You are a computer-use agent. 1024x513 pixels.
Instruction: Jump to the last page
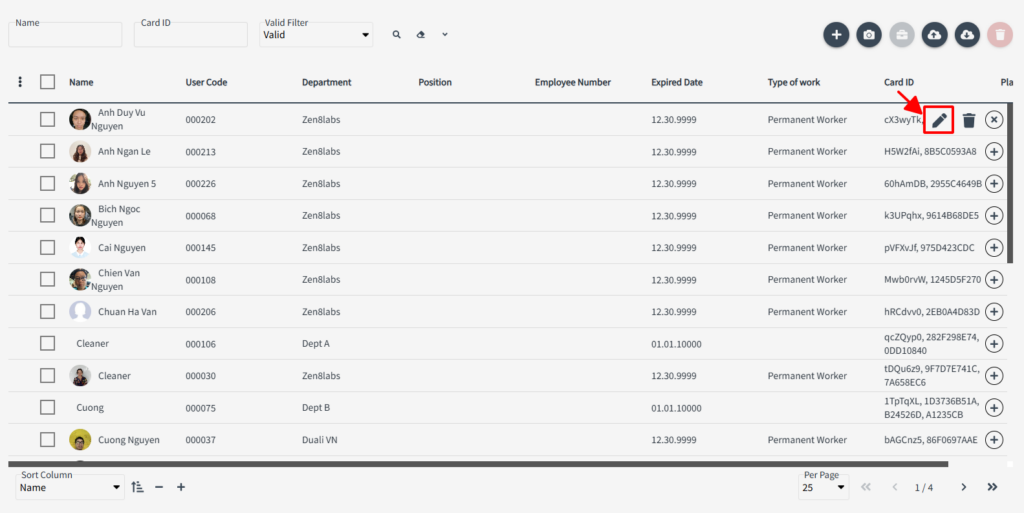tap(992, 487)
